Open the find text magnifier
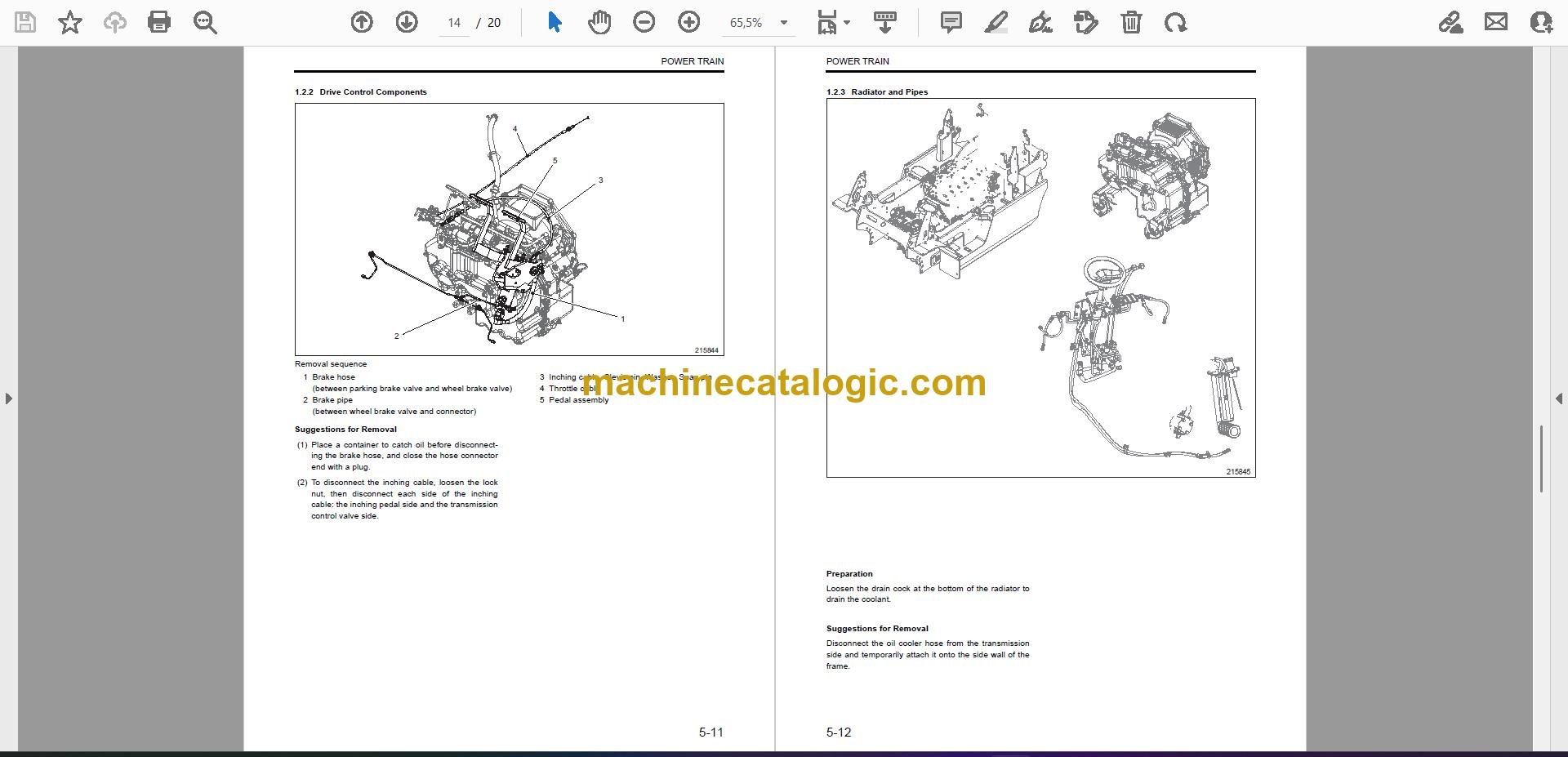This screenshot has width=1568, height=757. pyautogui.click(x=205, y=22)
